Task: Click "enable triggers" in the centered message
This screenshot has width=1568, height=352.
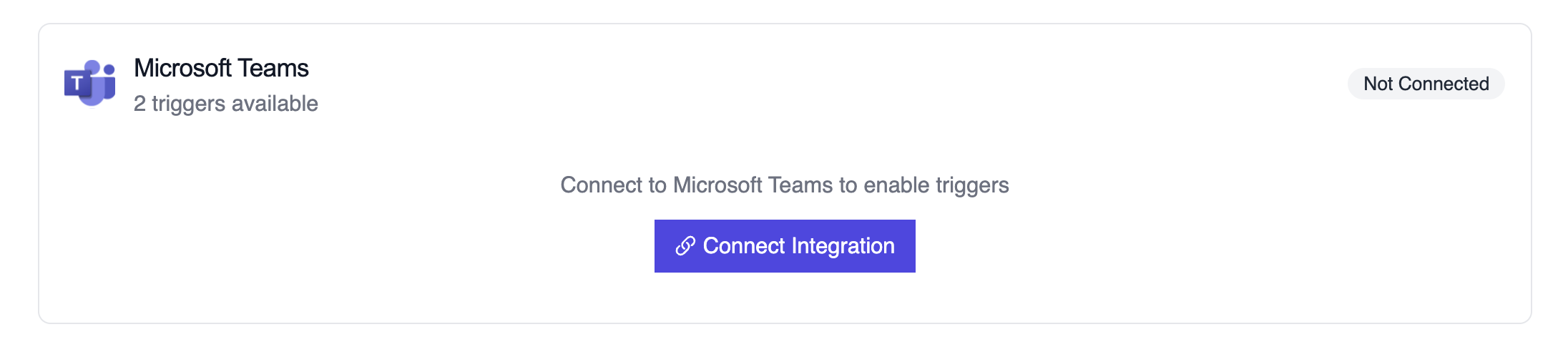Action: tap(936, 185)
